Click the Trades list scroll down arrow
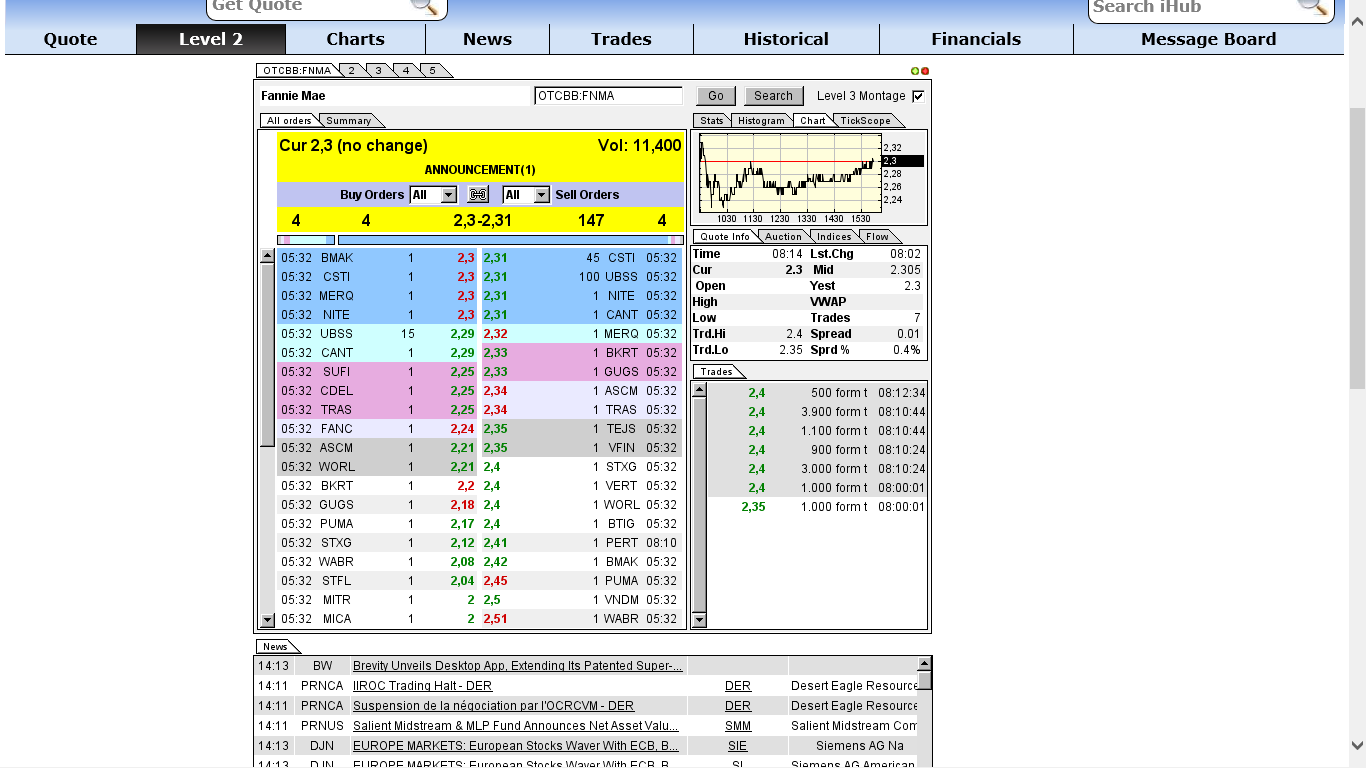 [x=699, y=620]
